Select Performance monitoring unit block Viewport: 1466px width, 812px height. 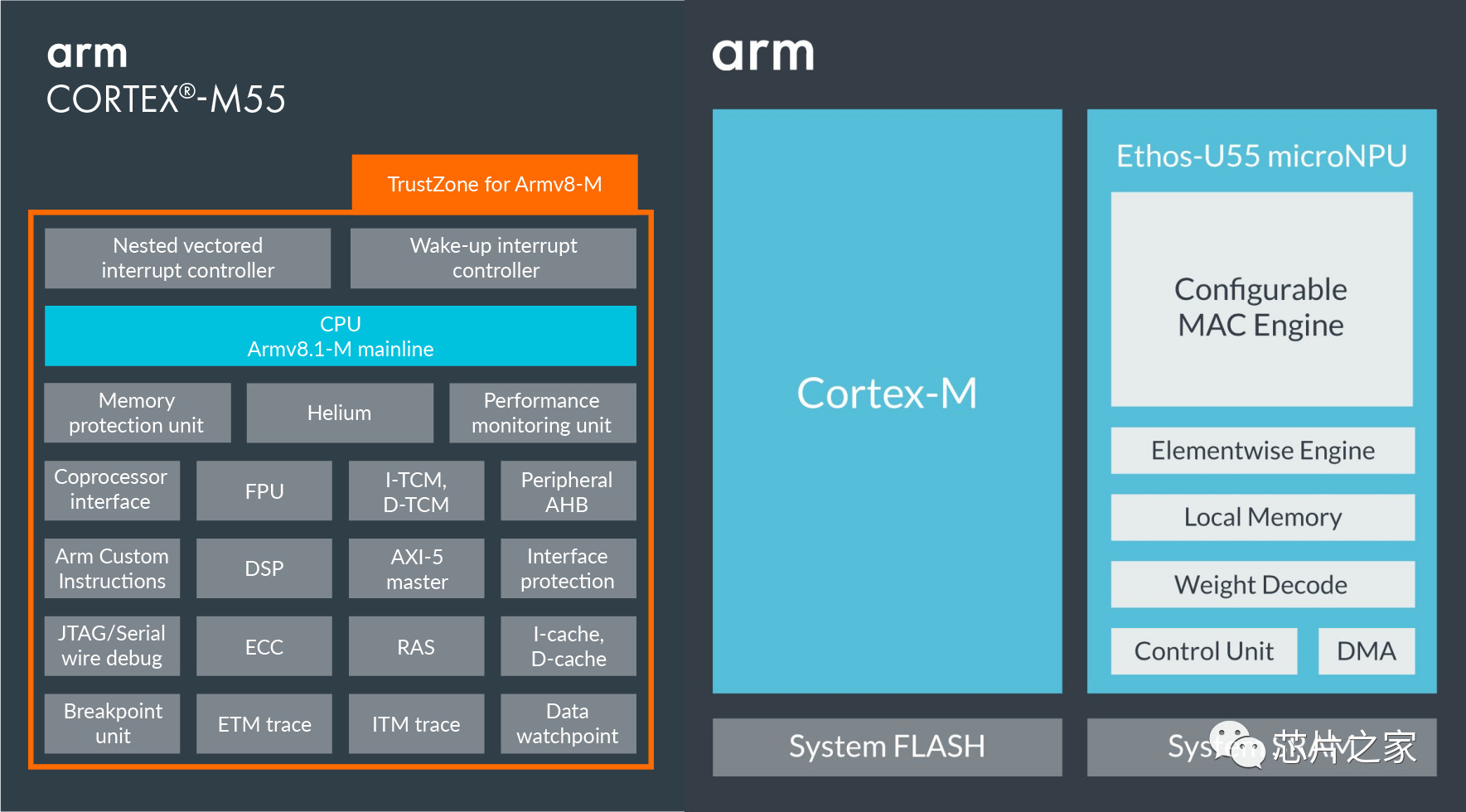click(x=543, y=413)
